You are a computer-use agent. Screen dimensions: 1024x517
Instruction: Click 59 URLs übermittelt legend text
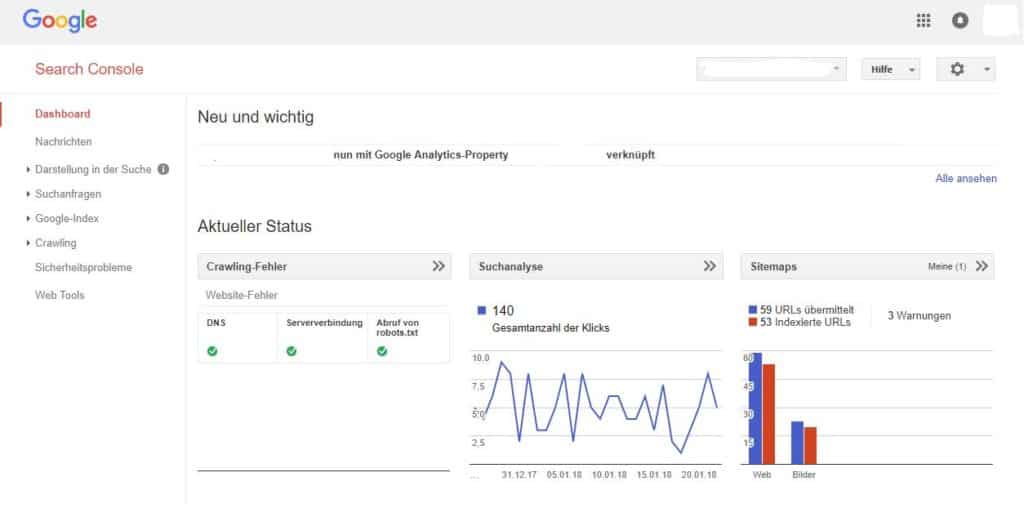coord(807,310)
